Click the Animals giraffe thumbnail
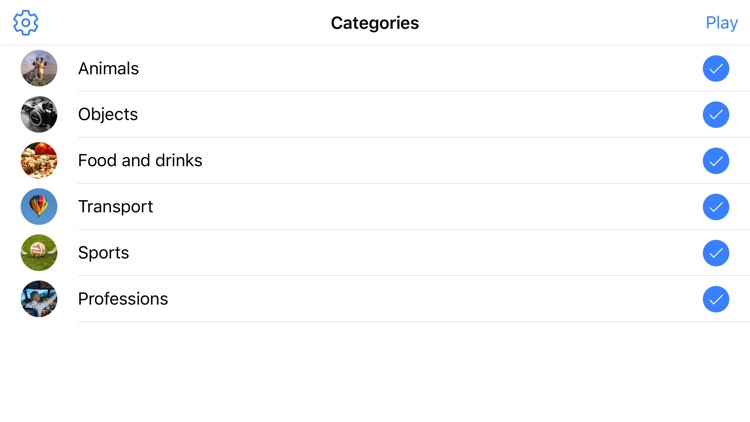Viewport: 750px width, 422px height. click(x=39, y=68)
